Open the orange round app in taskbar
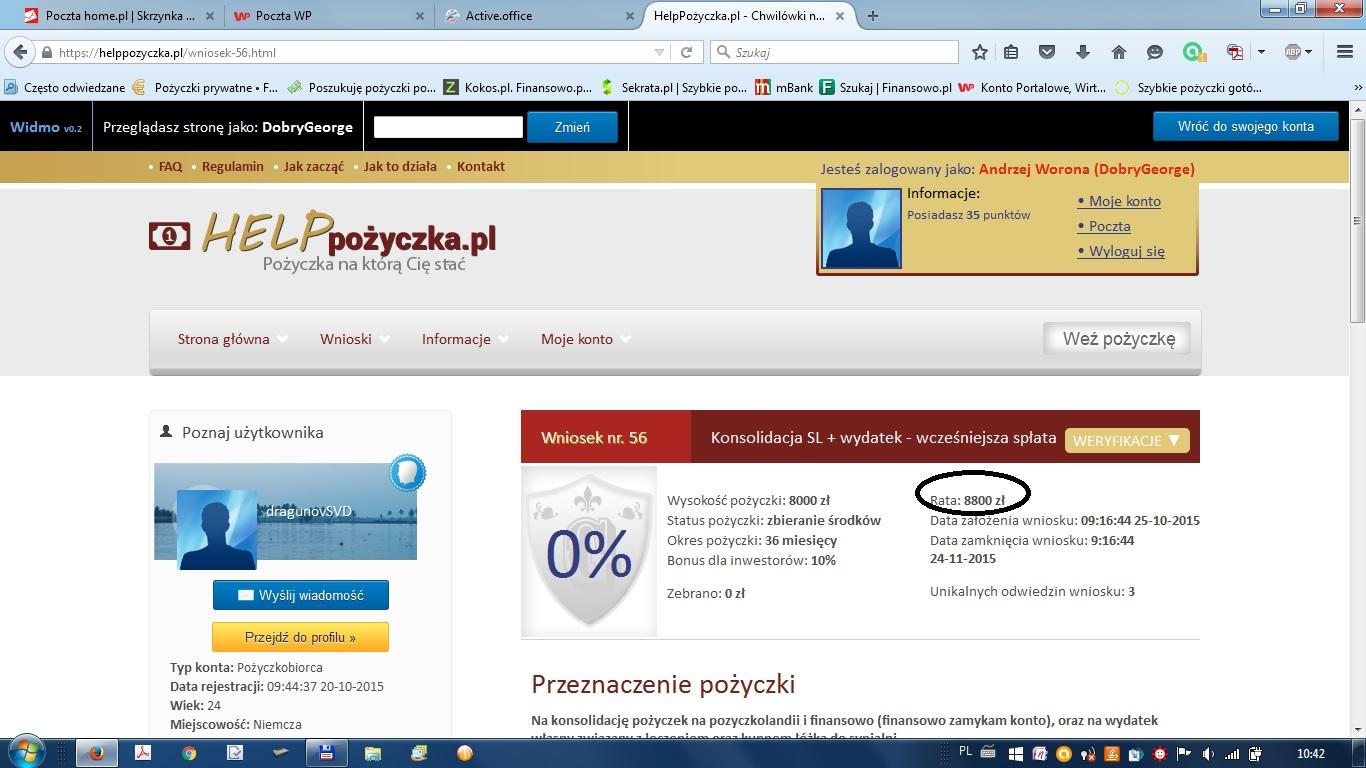 [x=464, y=753]
